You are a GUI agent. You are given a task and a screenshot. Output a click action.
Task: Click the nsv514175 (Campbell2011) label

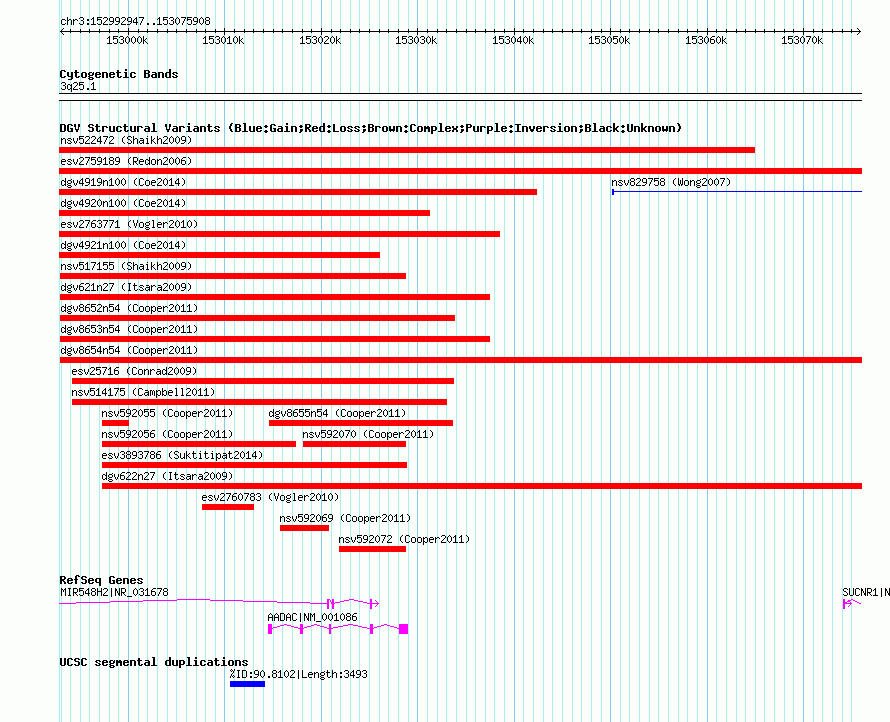pyautogui.click(x=143, y=392)
